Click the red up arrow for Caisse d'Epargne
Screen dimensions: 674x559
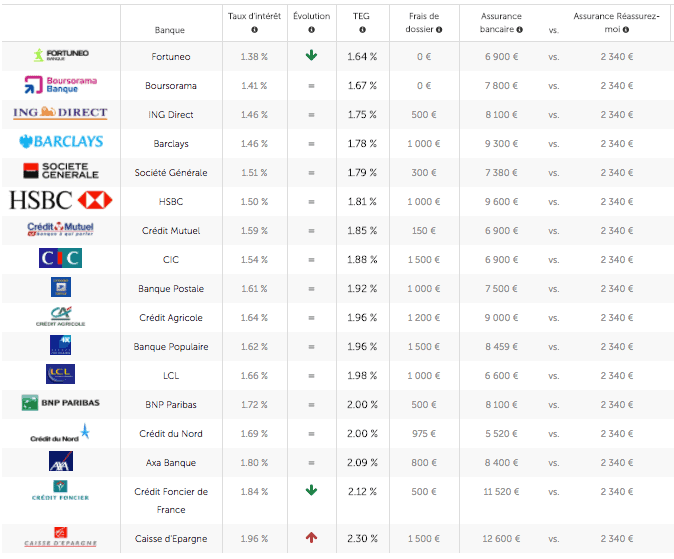(311, 538)
